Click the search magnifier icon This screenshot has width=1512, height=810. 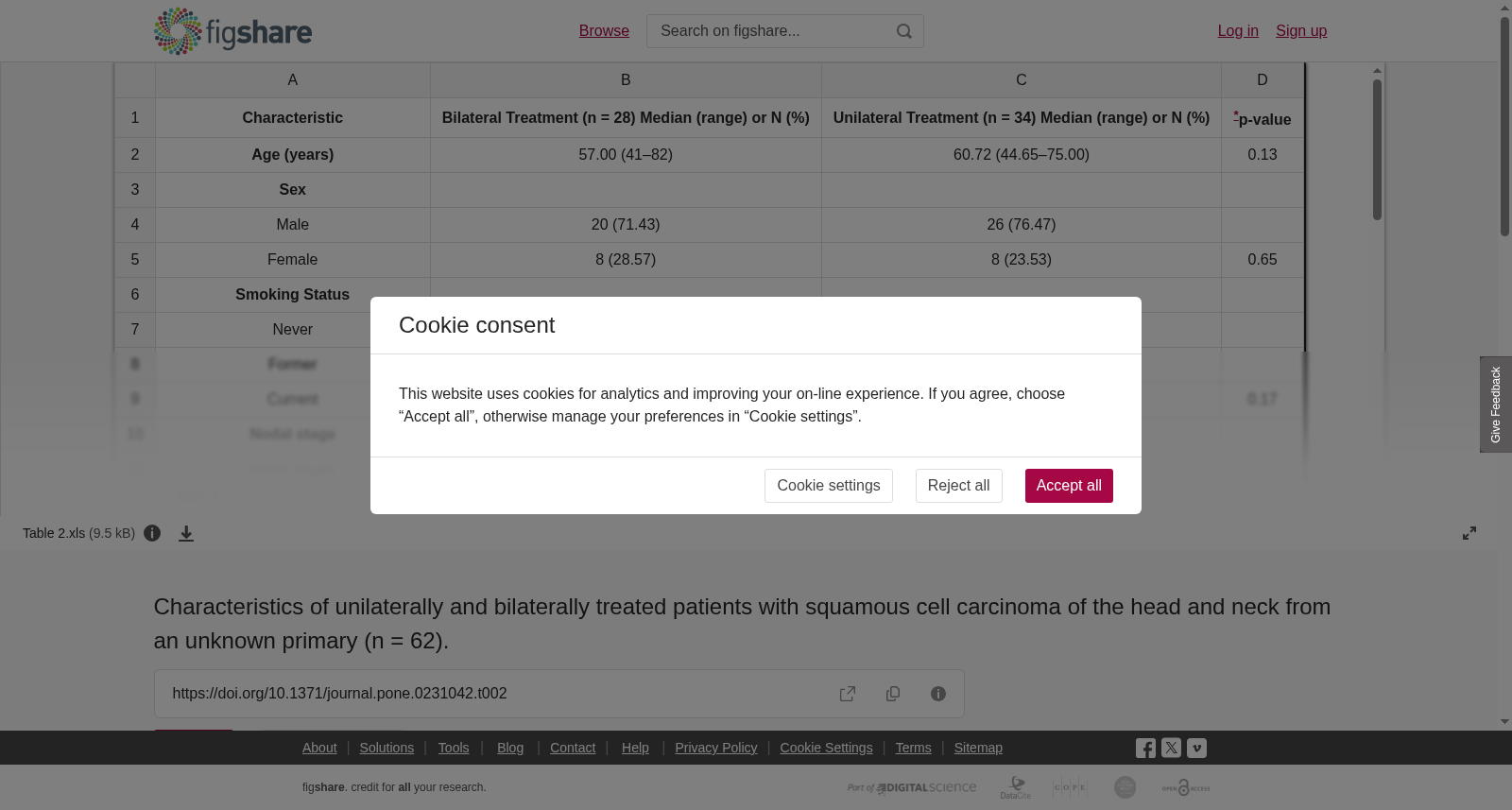pos(904,31)
